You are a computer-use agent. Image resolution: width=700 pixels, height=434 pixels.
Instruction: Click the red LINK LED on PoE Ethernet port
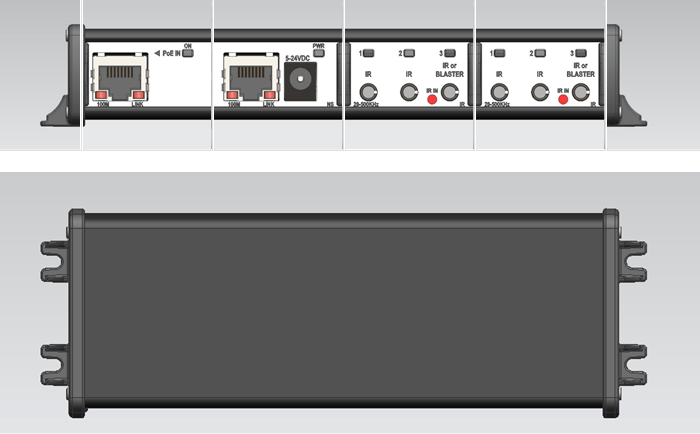coord(139,95)
